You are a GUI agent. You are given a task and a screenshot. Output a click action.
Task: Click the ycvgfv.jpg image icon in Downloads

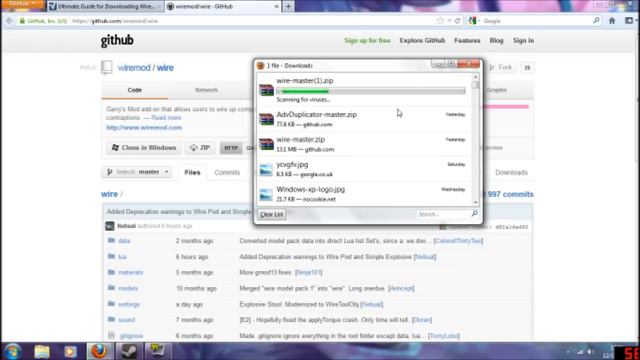click(x=266, y=169)
